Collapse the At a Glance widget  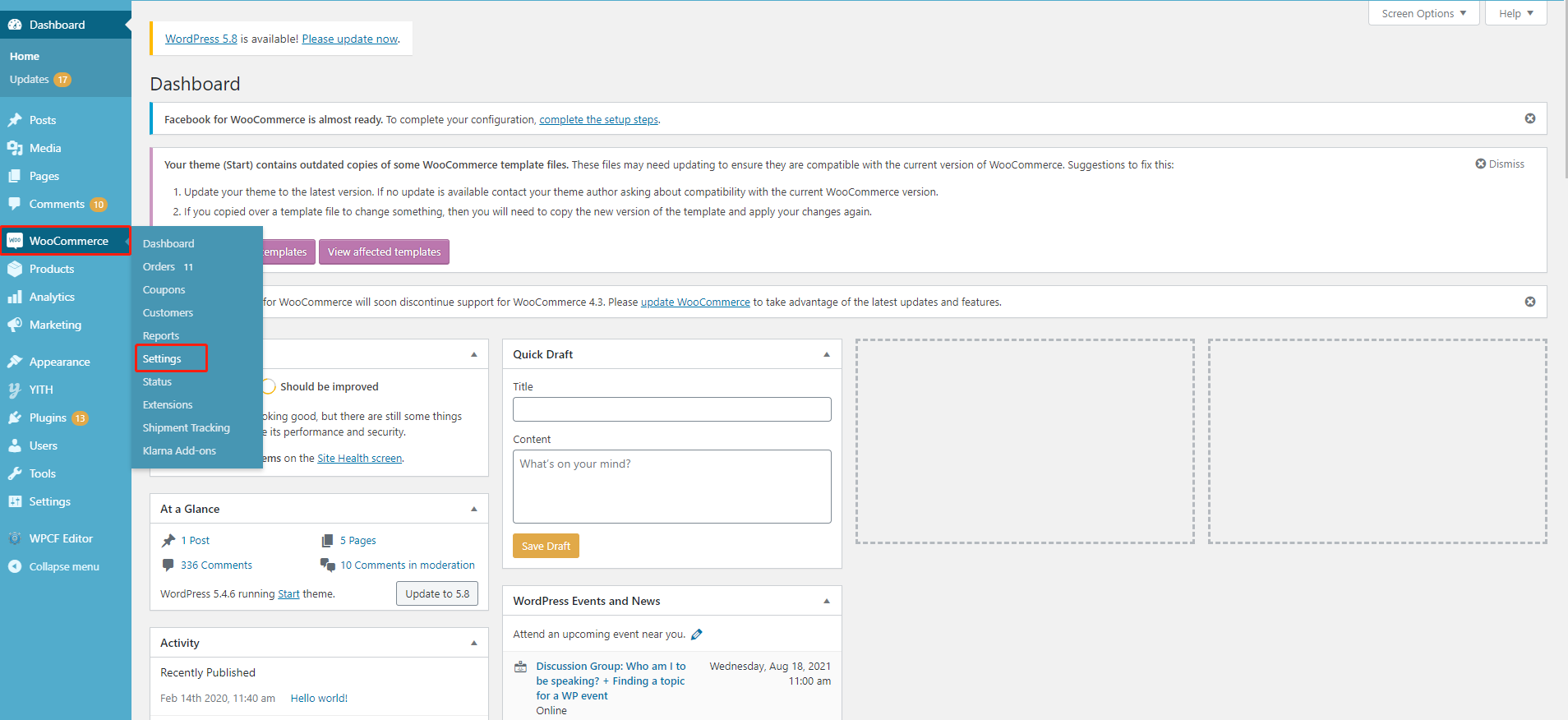473,509
